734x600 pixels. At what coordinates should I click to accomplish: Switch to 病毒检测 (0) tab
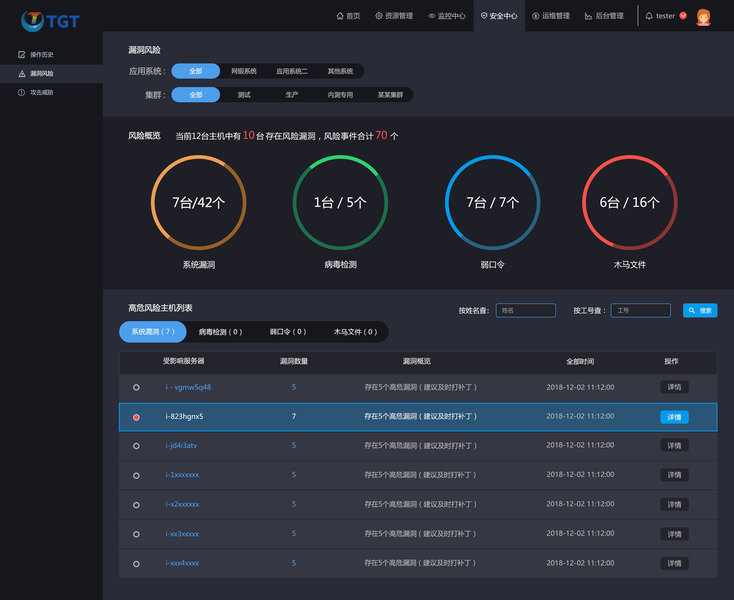(x=220, y=332)
